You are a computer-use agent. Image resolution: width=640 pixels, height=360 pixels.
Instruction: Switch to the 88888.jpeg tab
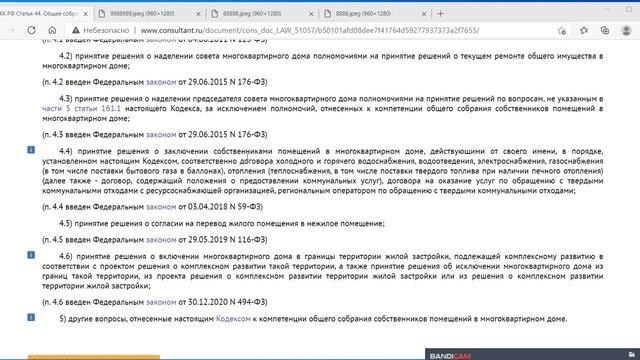pyautogui.click(x=262, y=14)
